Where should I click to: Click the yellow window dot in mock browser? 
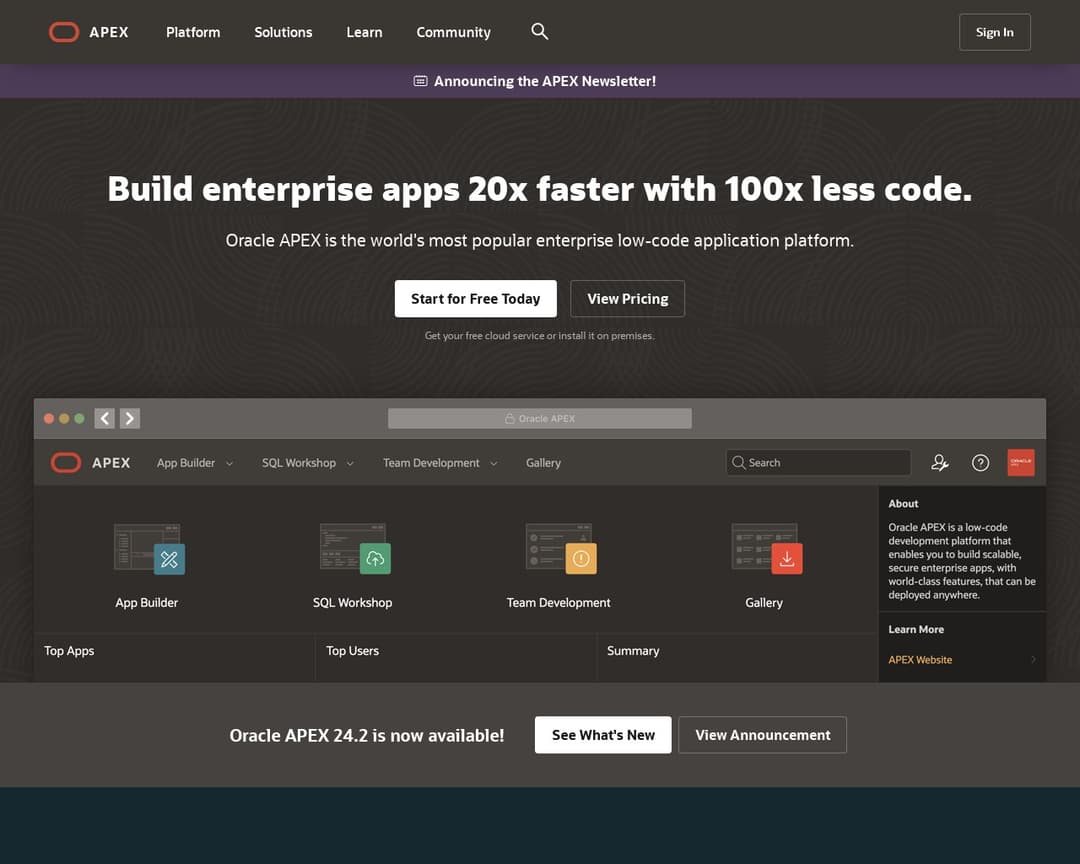tap(64, 418)
